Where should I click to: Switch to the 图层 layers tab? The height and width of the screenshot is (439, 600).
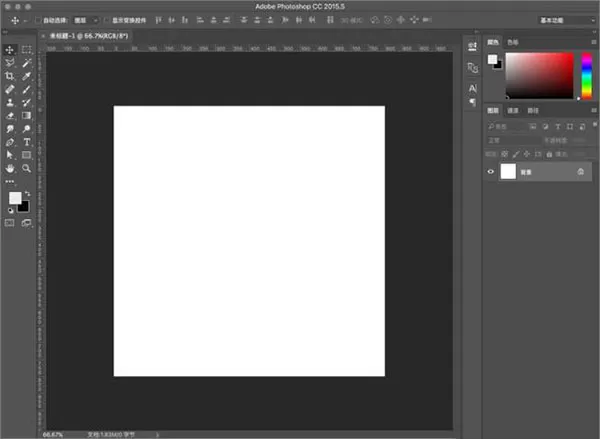[493, 111]
